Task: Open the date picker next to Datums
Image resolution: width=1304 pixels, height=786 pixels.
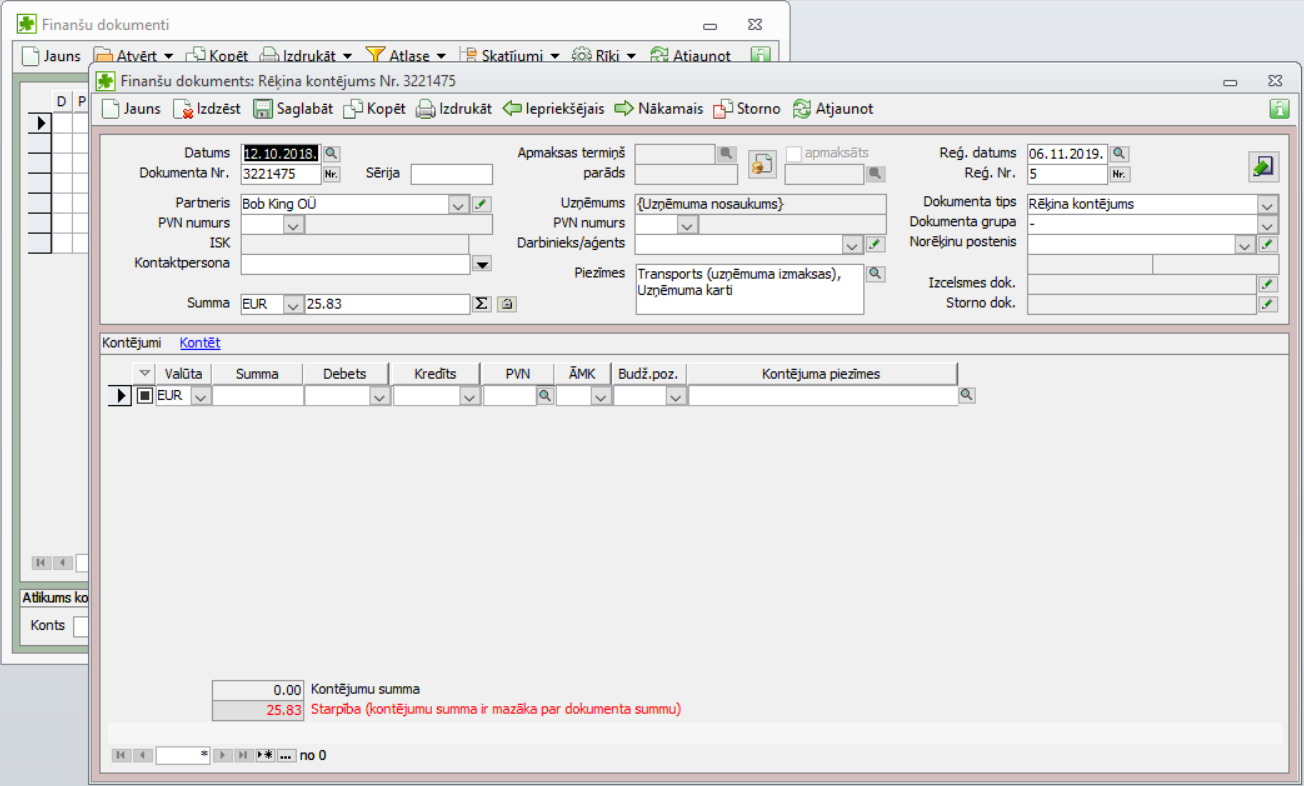Action: click(331, 153)
